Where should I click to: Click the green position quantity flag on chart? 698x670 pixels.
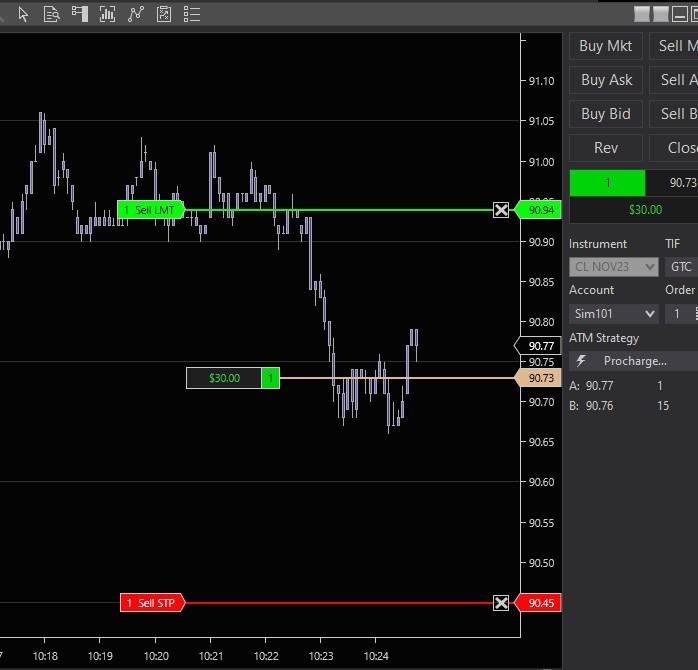270,378
